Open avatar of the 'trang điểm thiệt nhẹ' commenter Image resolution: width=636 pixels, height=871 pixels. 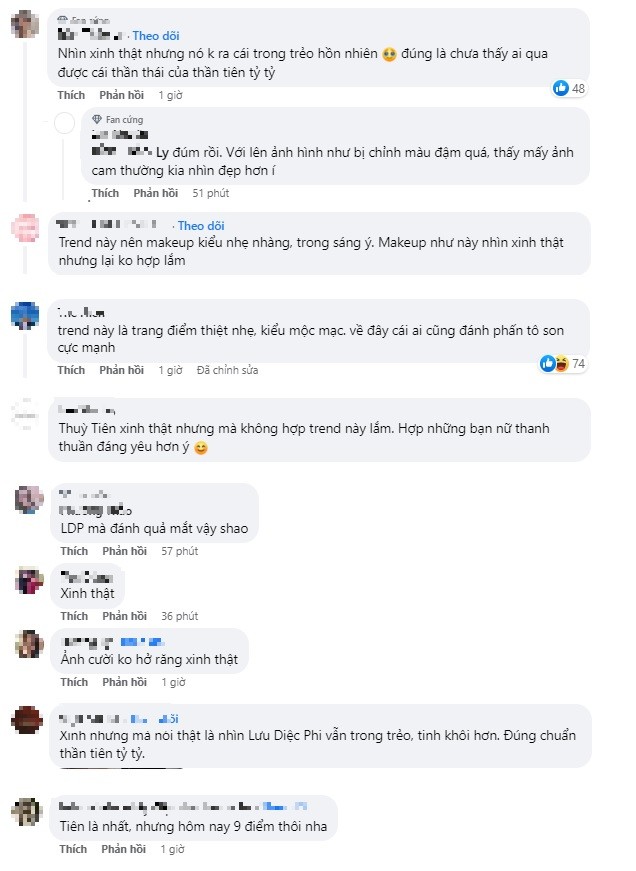tap(26, 314)
